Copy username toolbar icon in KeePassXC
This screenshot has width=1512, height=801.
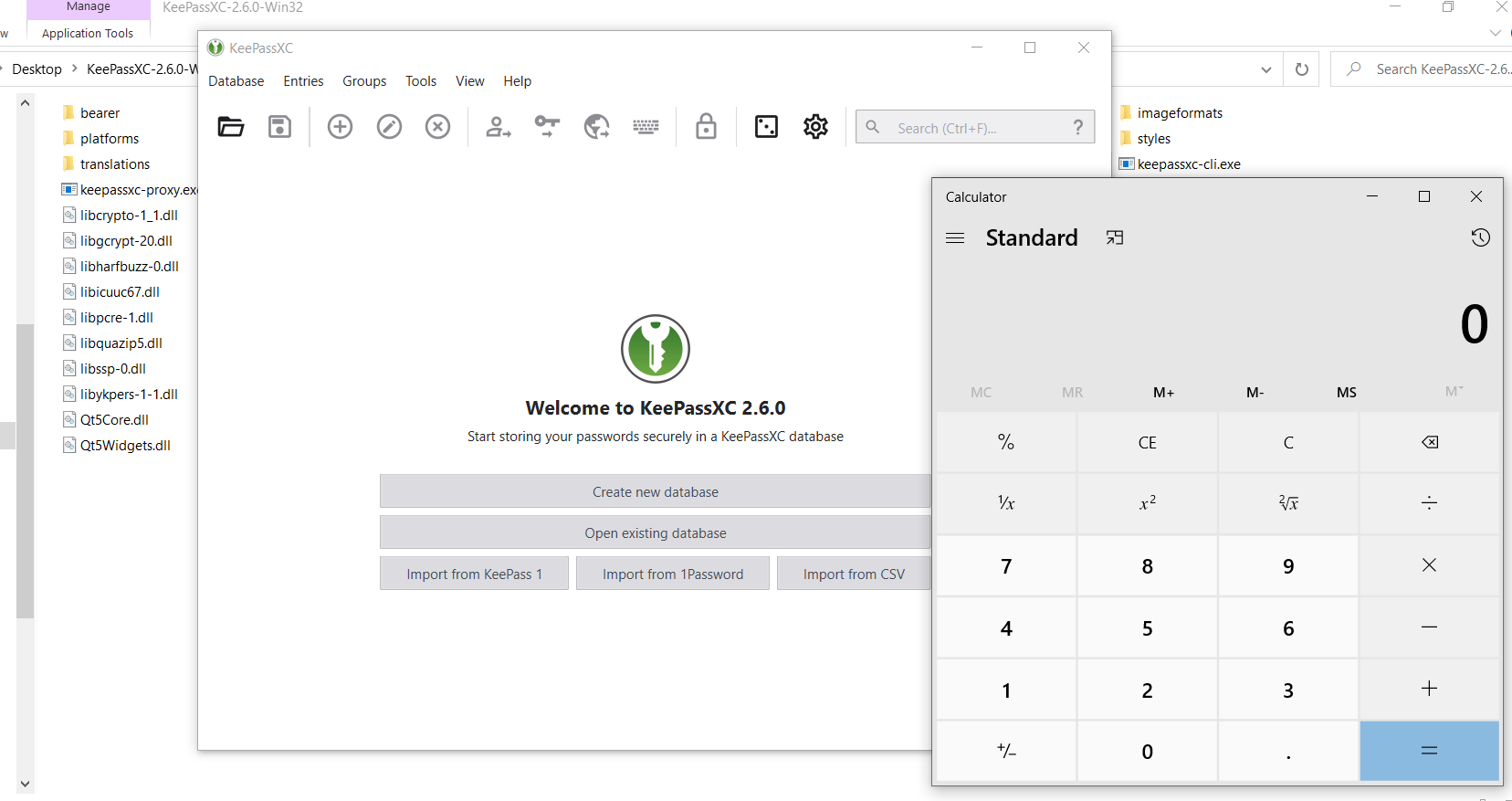pyautogui.click(x=499, y=127)
